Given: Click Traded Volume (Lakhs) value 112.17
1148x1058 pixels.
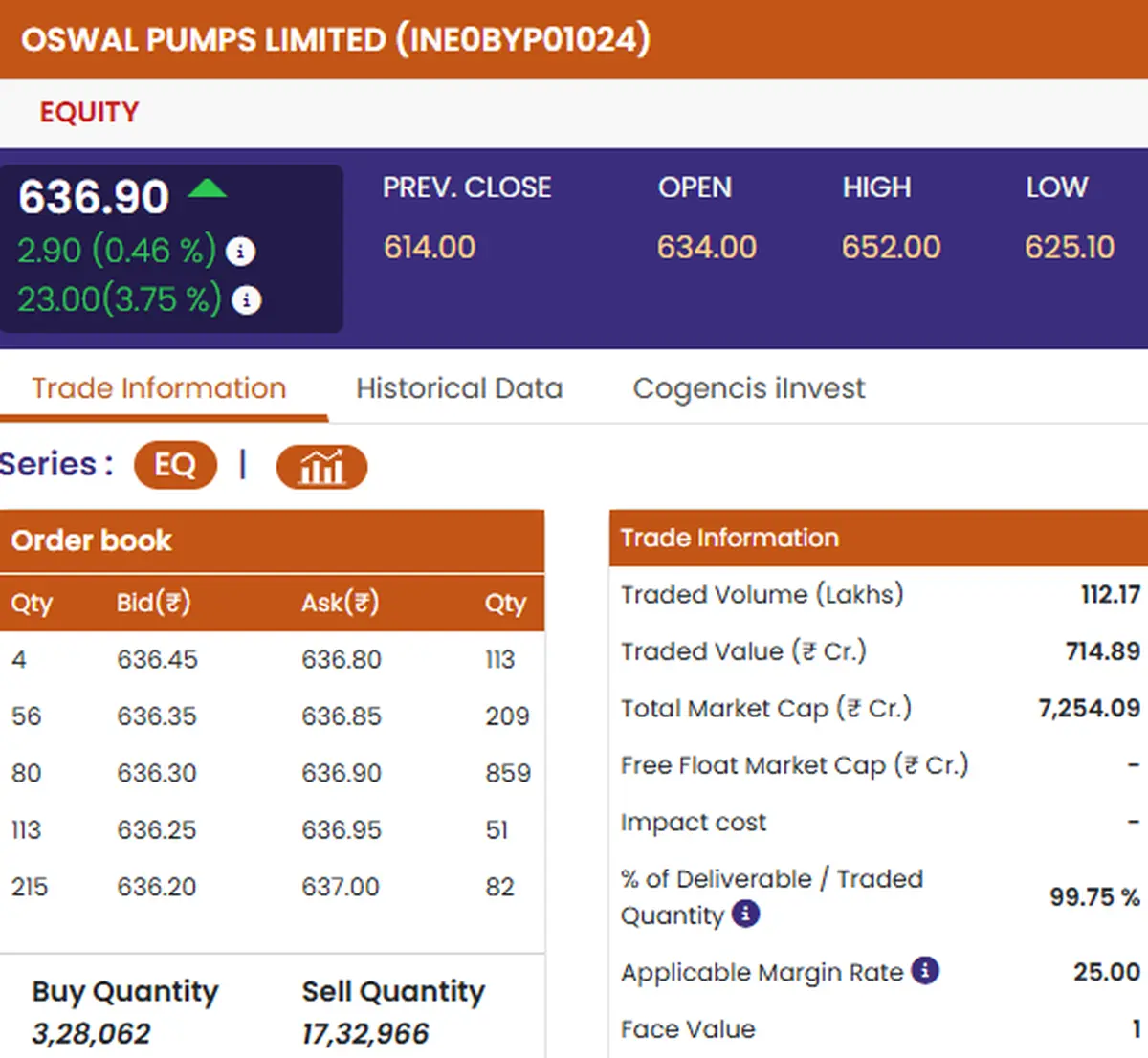Looking at the screenshot, I should click(1111, 594).
